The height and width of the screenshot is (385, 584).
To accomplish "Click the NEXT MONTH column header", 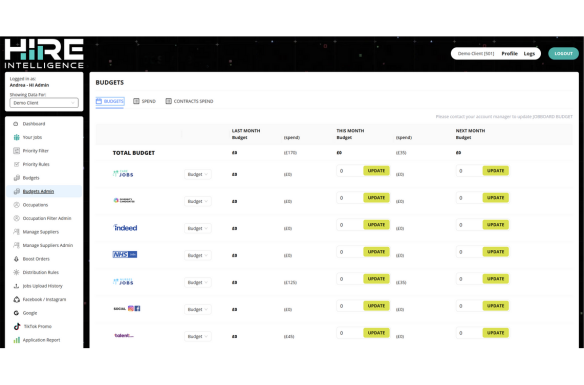I will tap(470, 131).
